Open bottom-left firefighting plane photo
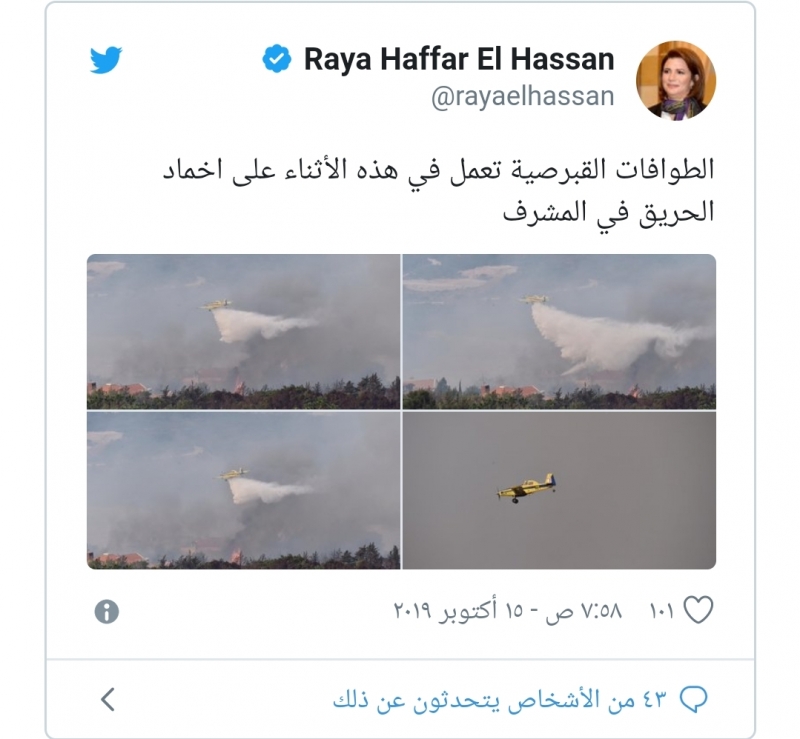800x739 pixels. coord(243,490)
